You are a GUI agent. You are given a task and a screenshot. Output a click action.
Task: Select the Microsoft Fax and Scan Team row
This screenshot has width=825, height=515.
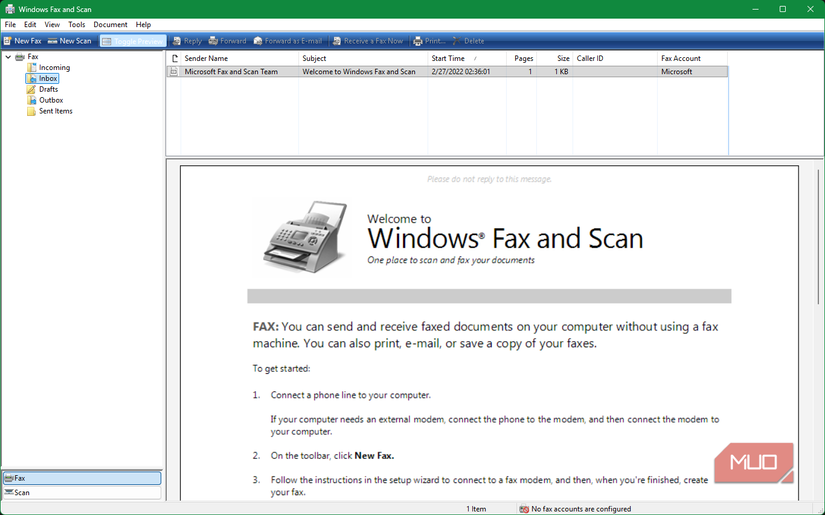coord(447,72)
